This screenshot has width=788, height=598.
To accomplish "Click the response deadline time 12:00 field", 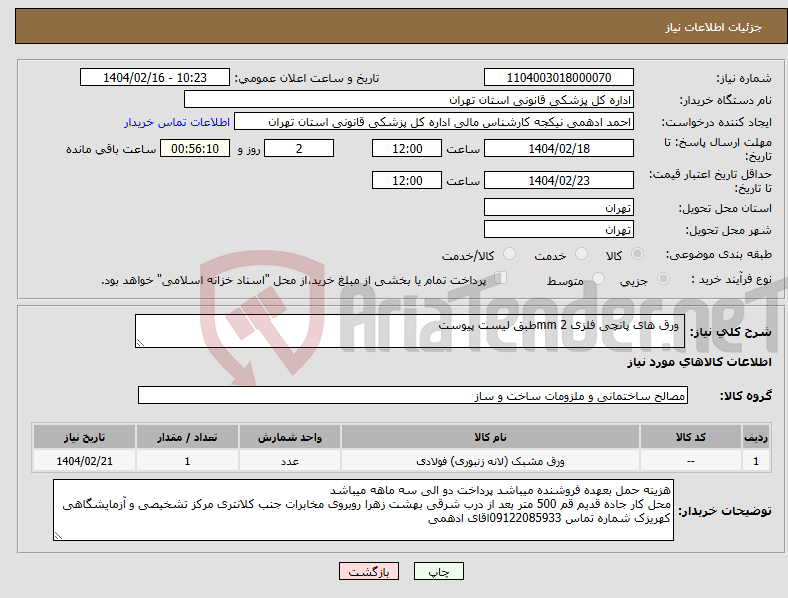I will coord(407,148).
